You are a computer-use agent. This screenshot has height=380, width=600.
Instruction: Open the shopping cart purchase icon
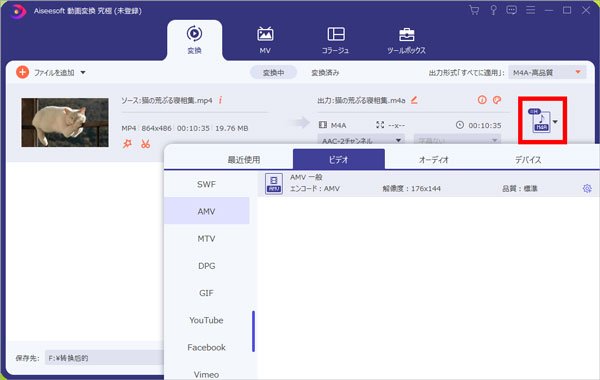pos(474,10)
